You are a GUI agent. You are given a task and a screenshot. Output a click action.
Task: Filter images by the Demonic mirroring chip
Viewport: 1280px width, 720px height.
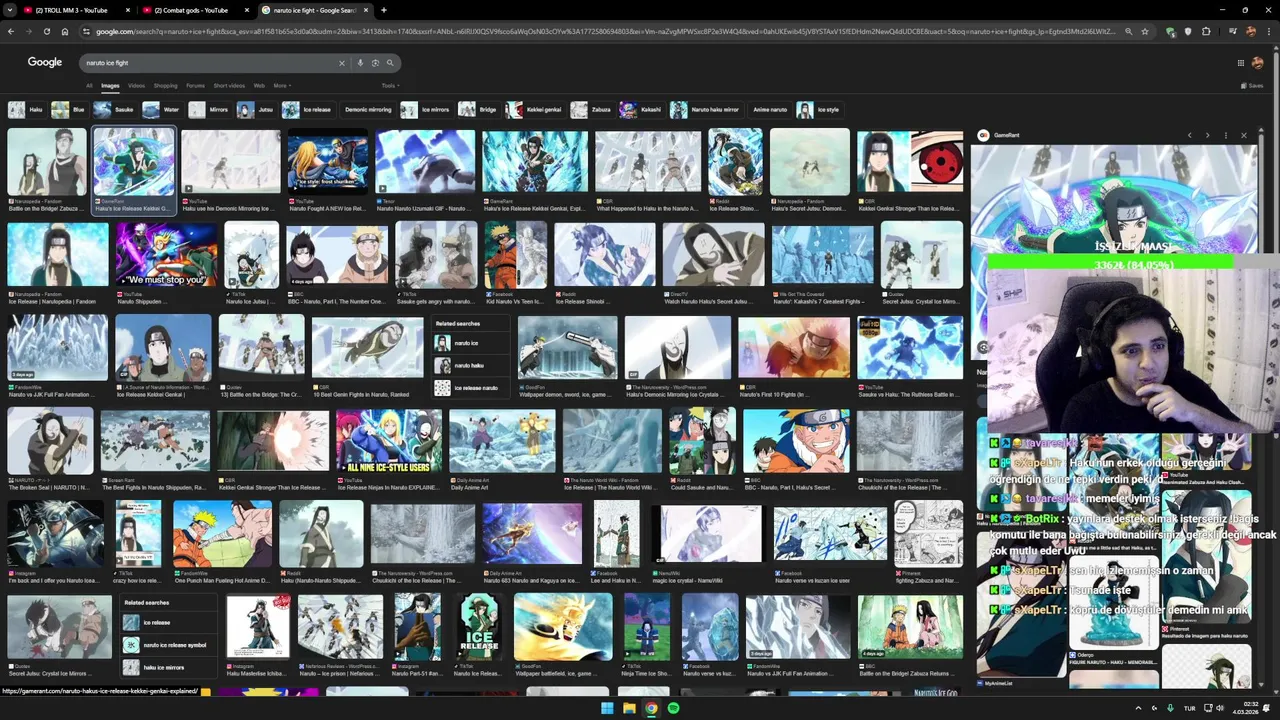pyautogui.click(x=368, y=110)
